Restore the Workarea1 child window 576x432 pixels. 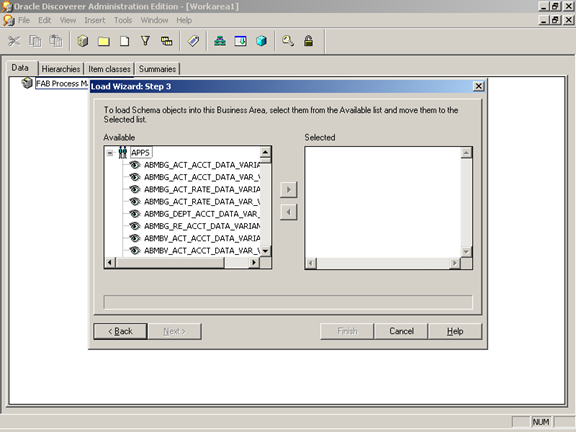[x=555, y=19]
